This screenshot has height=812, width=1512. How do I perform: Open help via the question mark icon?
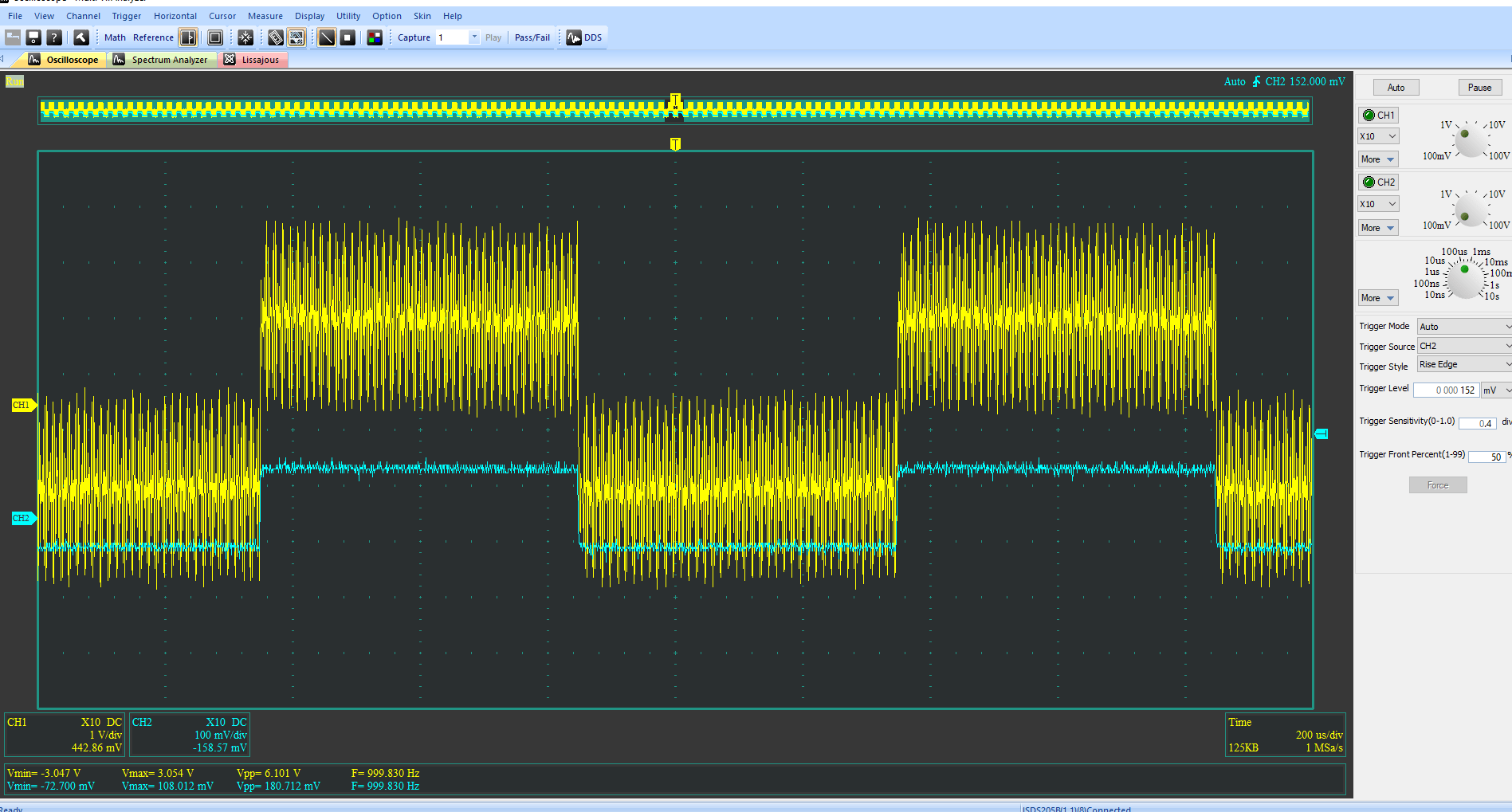pyautogui.click(x=54, y=37)
